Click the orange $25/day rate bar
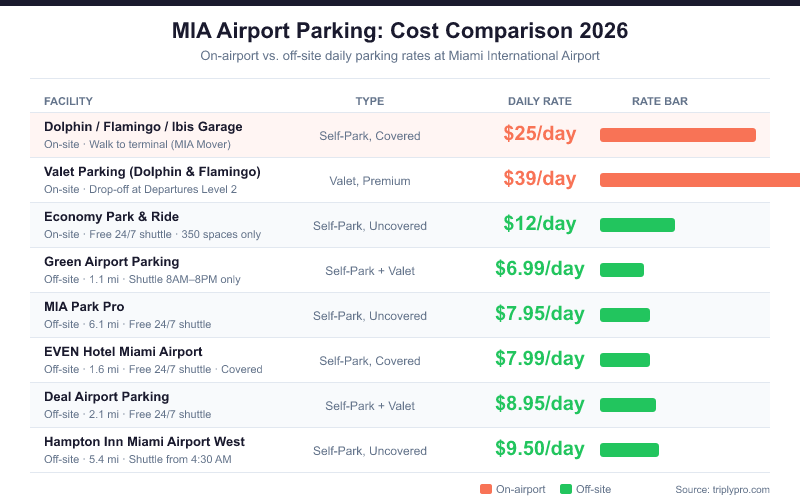This screenshot has height=500, width=800. click(x=677, y=135)
